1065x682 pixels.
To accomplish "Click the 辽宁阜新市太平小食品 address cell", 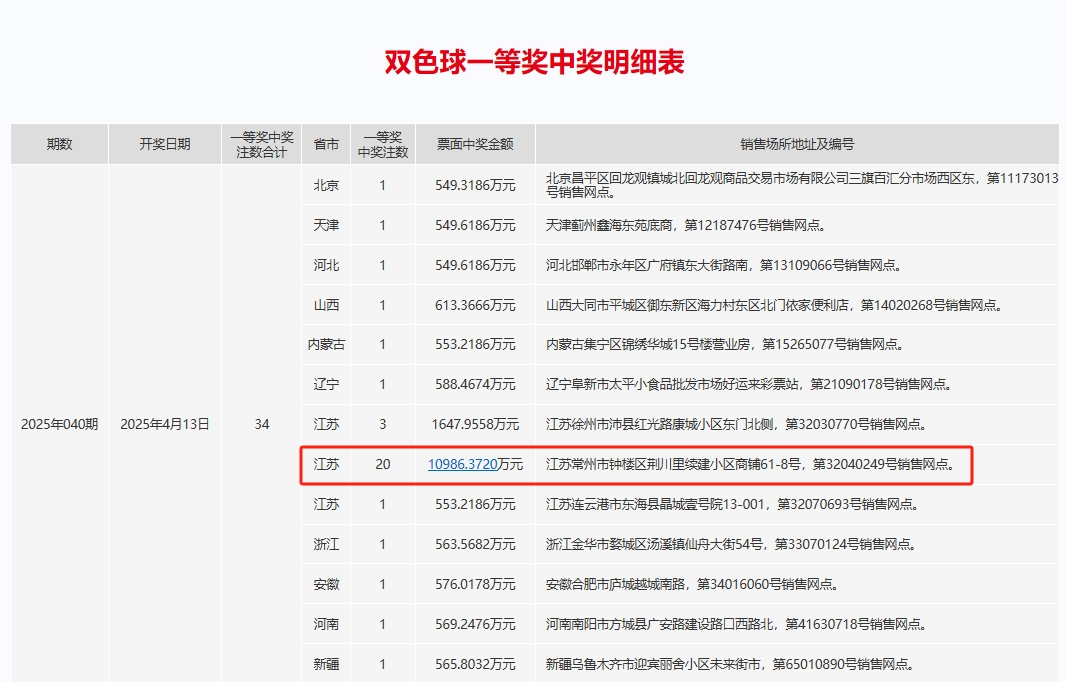I will pos(797,384).
